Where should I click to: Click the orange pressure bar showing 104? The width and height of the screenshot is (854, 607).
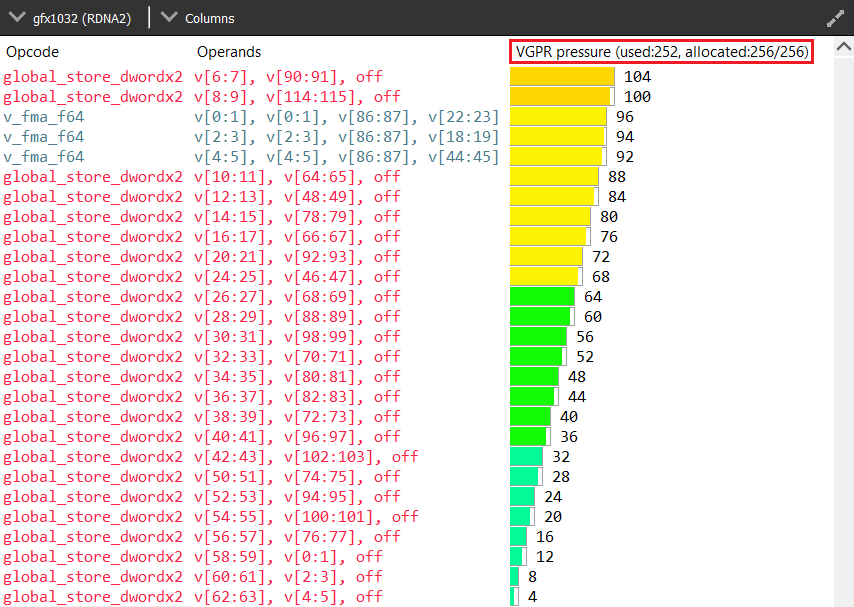pyautogui.click(x=560, y=76)
